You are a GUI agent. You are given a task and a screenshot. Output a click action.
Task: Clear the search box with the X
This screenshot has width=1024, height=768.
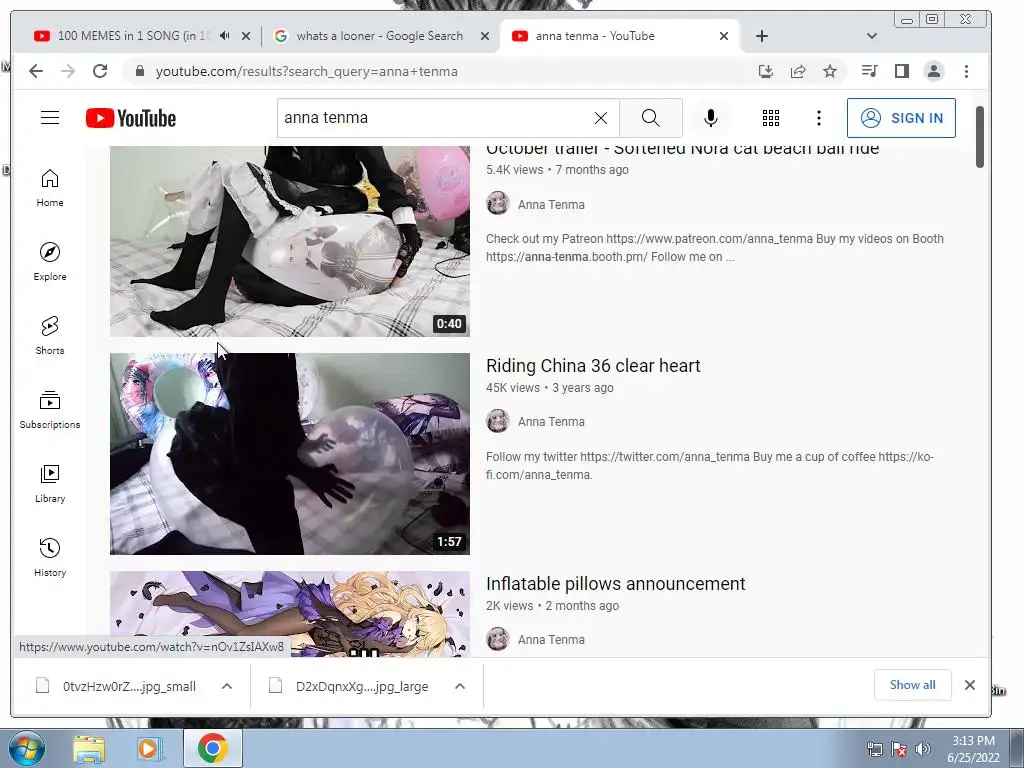tap(601, 118)
